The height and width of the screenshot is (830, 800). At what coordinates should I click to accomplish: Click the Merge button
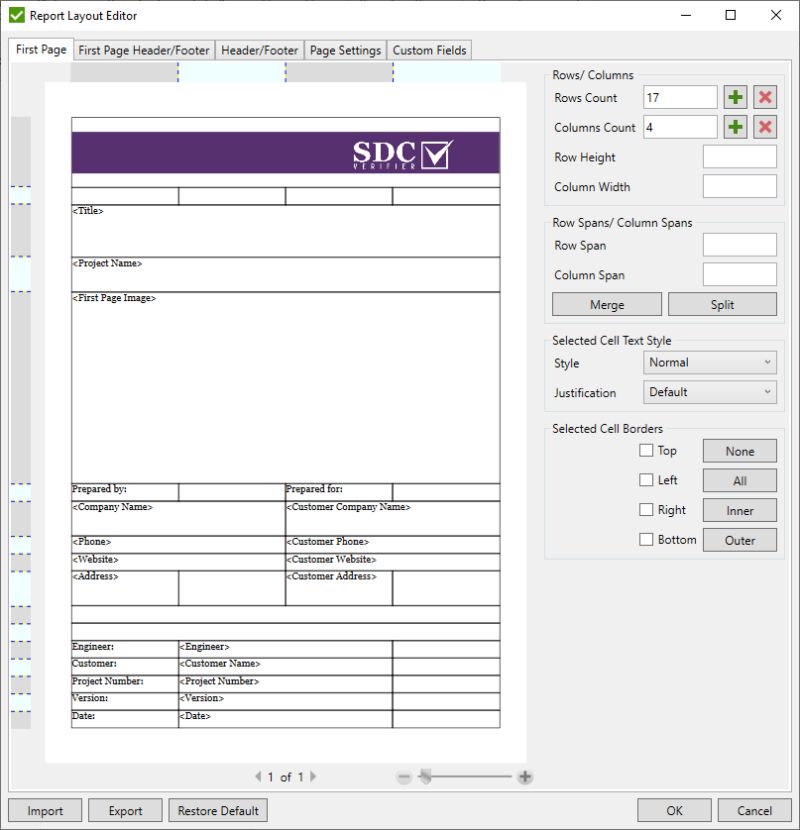pyautogui.click(x=605, y=304)
